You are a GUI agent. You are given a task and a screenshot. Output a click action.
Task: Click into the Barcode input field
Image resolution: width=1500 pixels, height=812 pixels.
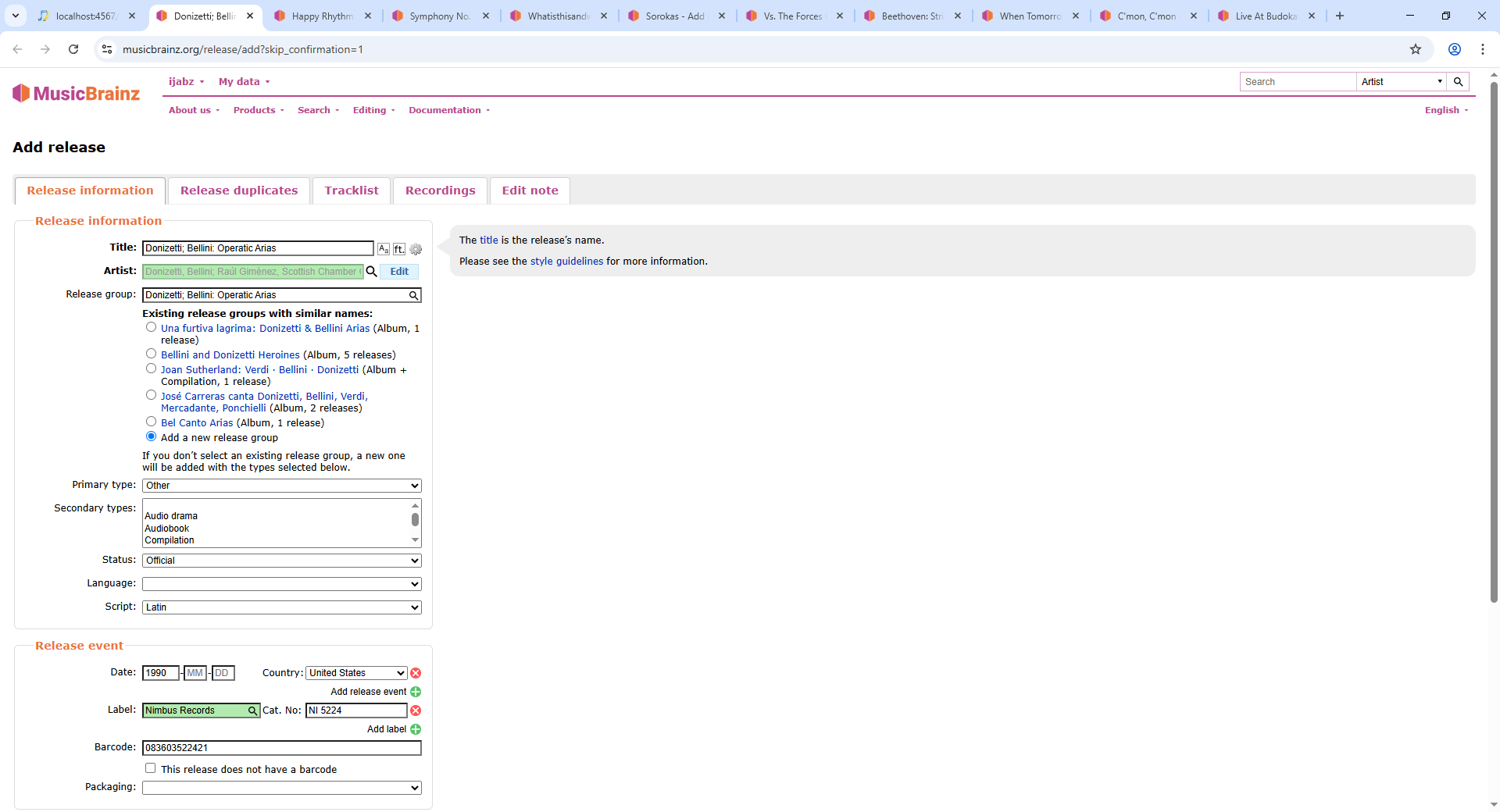click(282, 748)
